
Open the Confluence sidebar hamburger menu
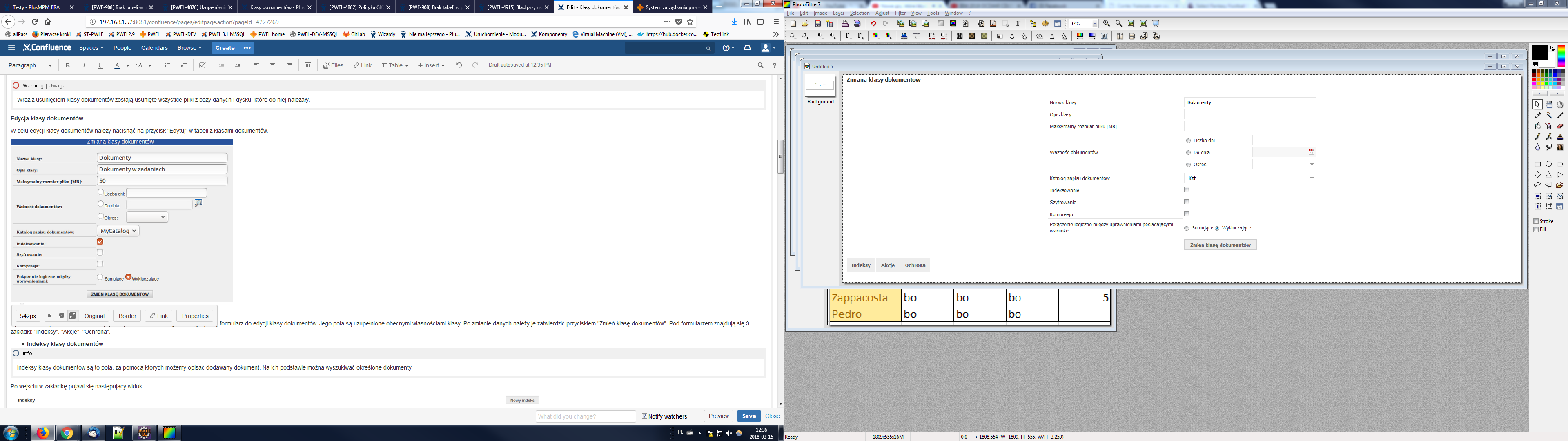point(11,47)
